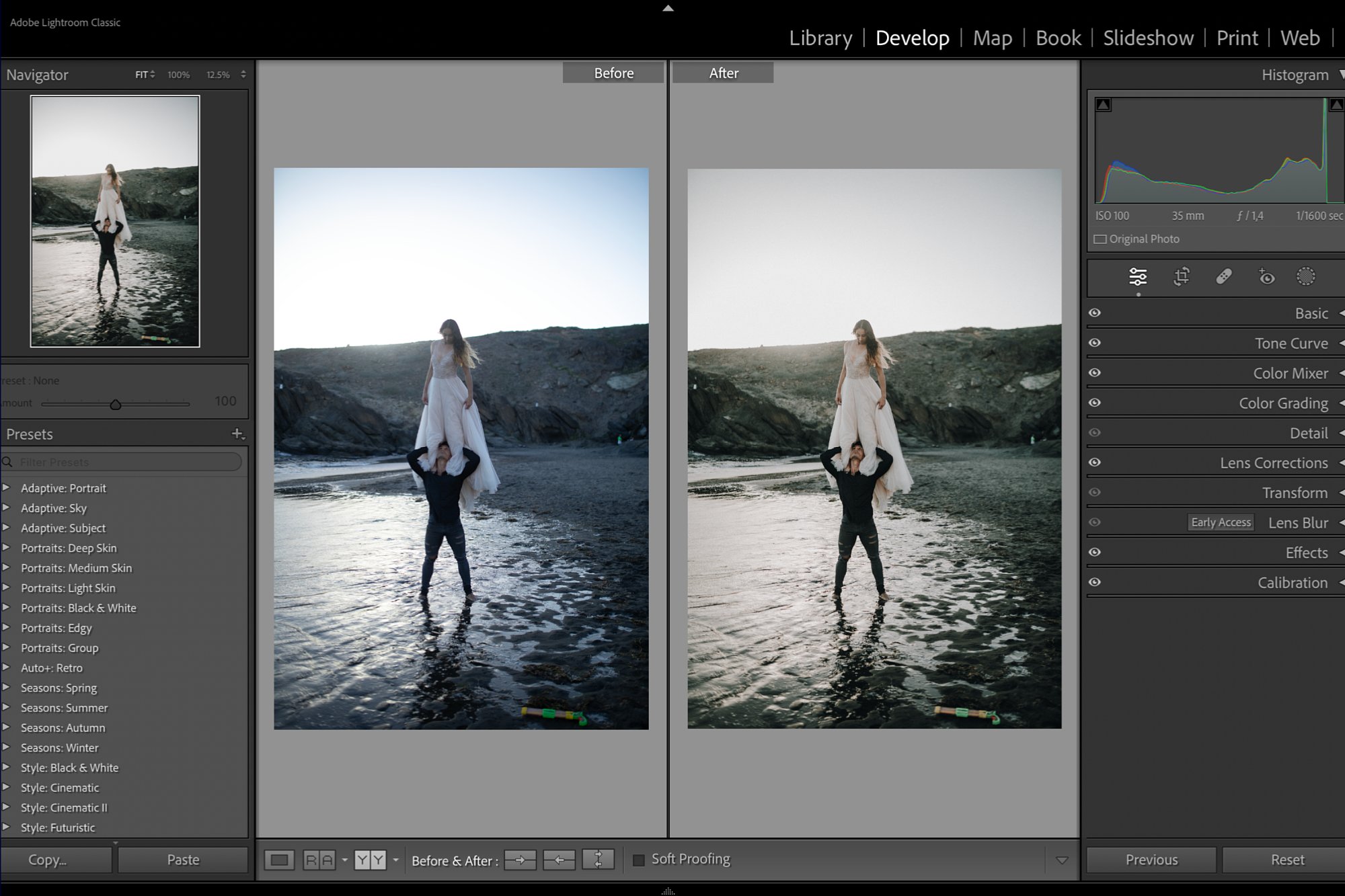Viewport: 1345px width, 896px height.
Task: Toggle the Color Grading eye icon
Action: (1095, 403)
